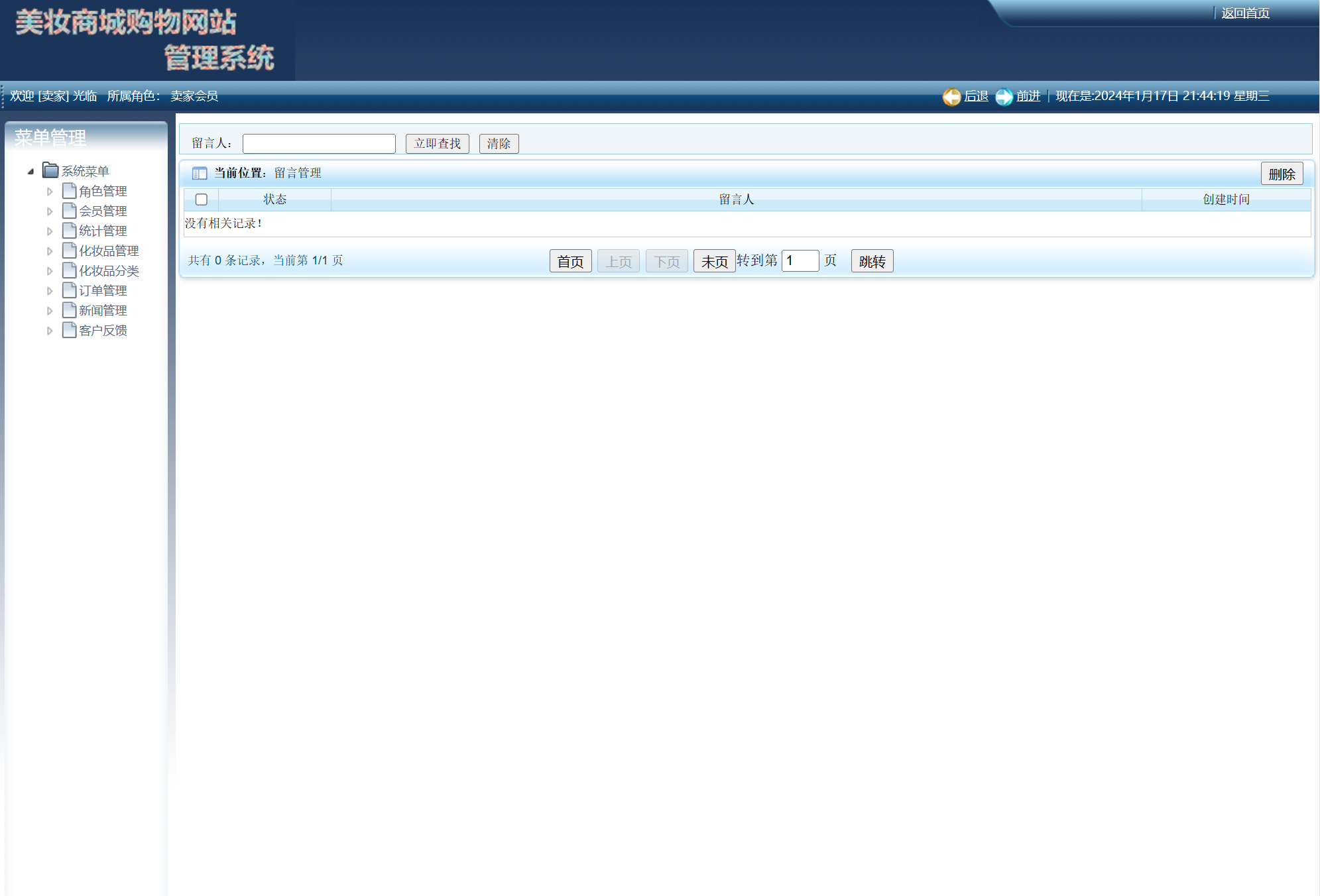Viewport: 1320px width, 896px height.
Task: Click the 清除 clear button
Action: click(x=499, y=144)
